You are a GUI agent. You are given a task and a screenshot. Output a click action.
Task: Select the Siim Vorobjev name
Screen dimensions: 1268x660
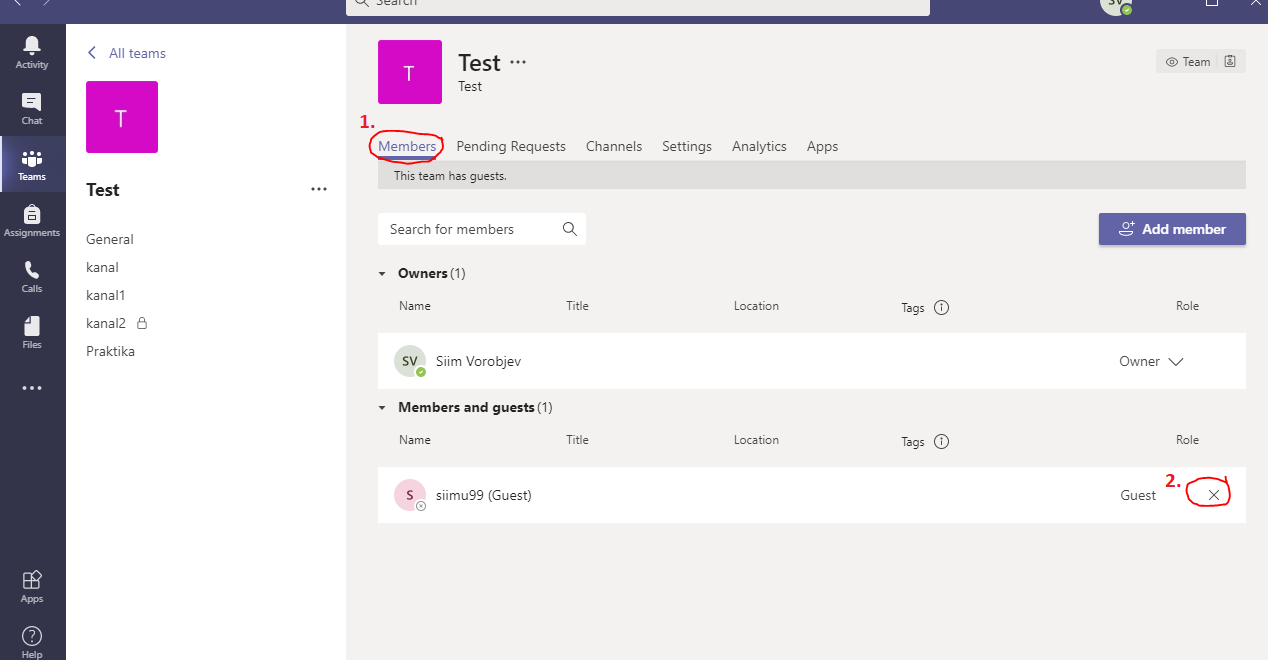[478, 361]
